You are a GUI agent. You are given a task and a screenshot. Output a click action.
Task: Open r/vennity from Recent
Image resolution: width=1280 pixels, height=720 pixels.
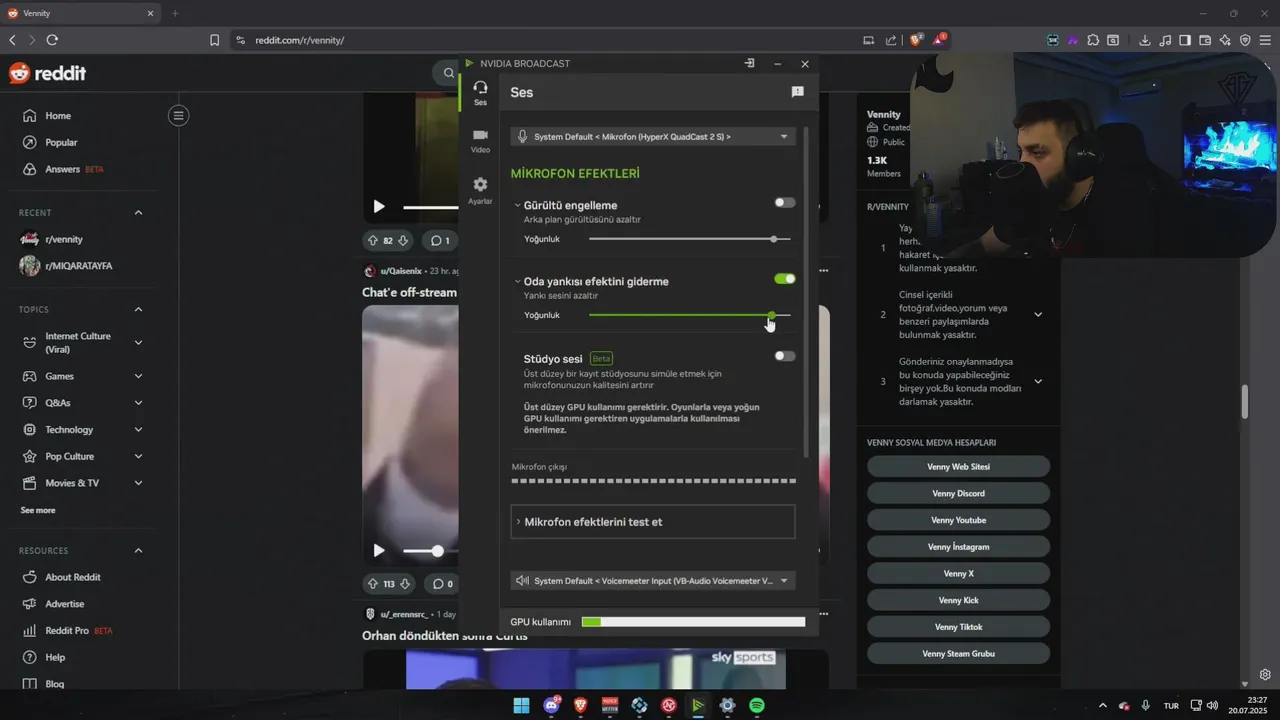pyautogui.click(x=64, y=240)
